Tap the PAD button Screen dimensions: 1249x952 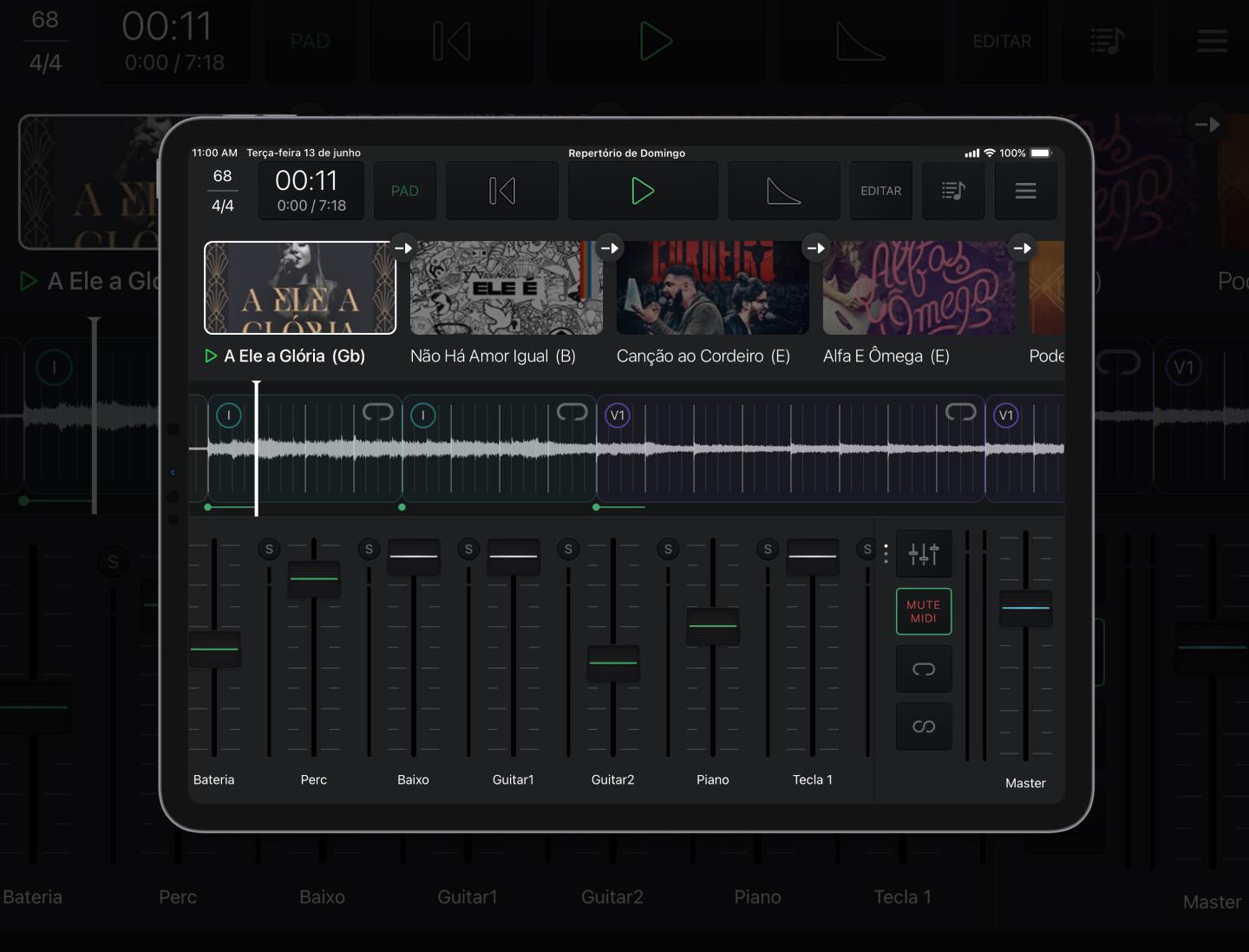click(404, 191)
